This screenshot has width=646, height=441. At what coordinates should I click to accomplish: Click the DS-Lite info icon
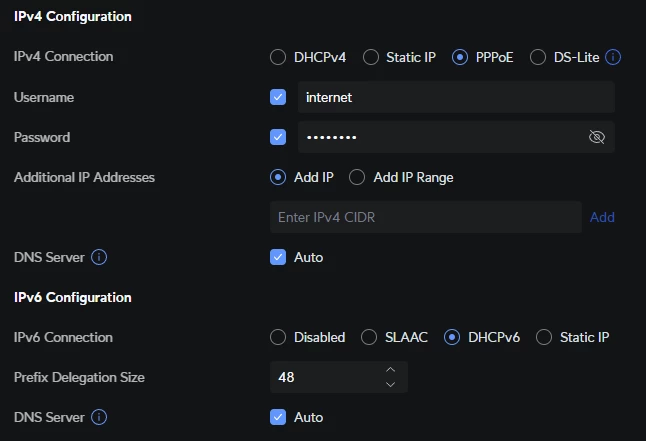(x=614, y=57)
